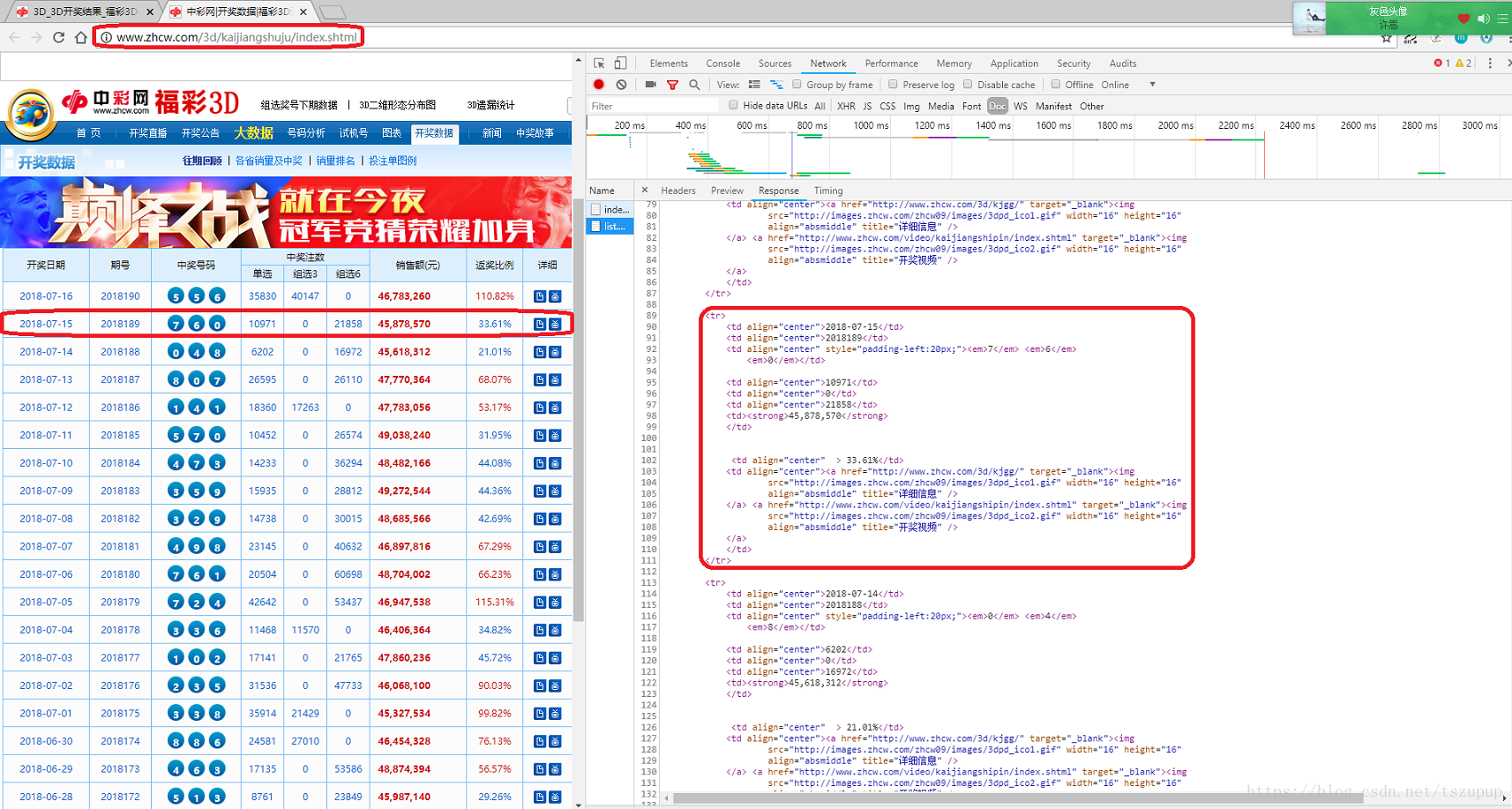Open the browser home page
Screen dimensions: 1512x809
tap(80, 37)
